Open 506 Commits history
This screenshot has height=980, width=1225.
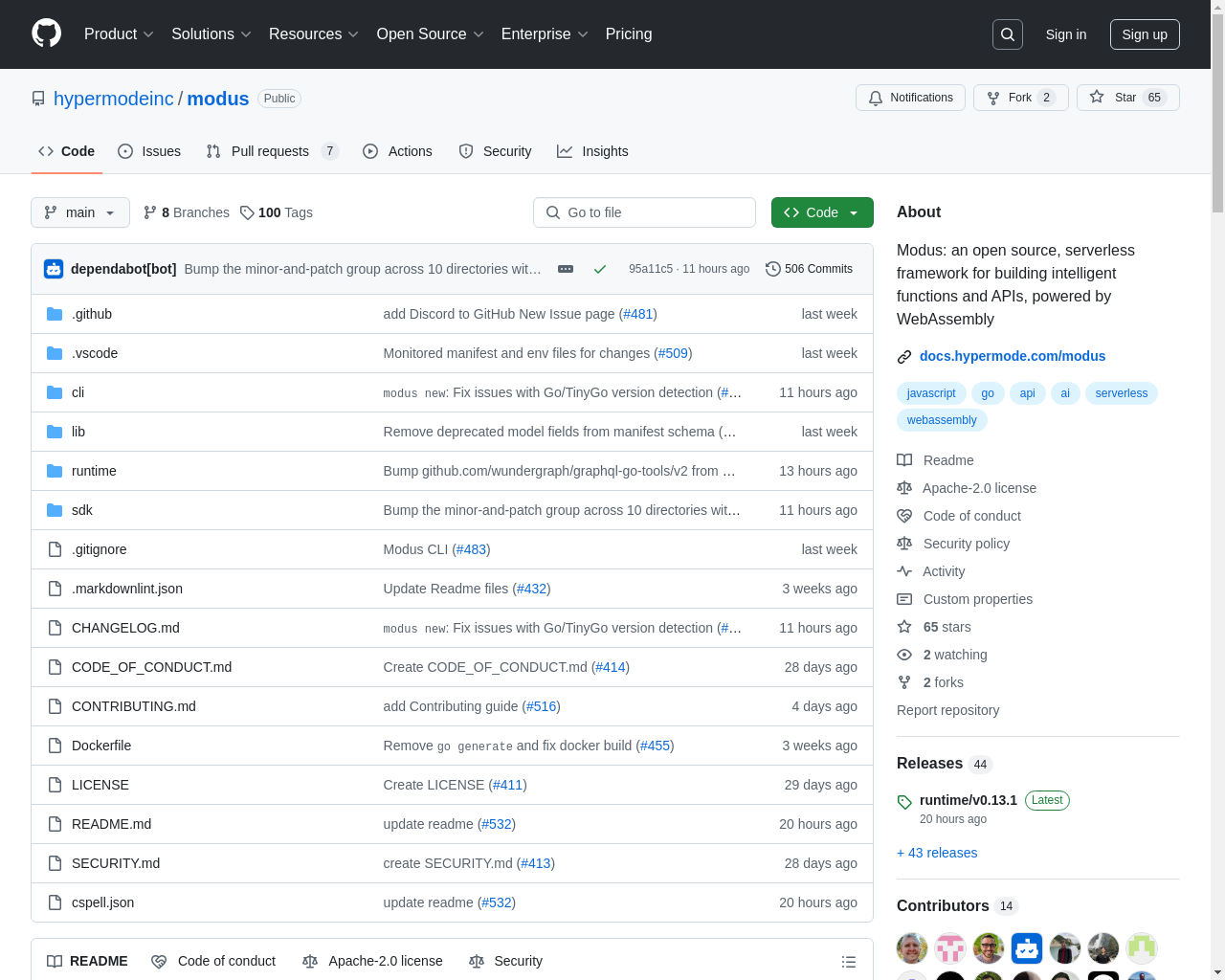[x=810, y=269]
